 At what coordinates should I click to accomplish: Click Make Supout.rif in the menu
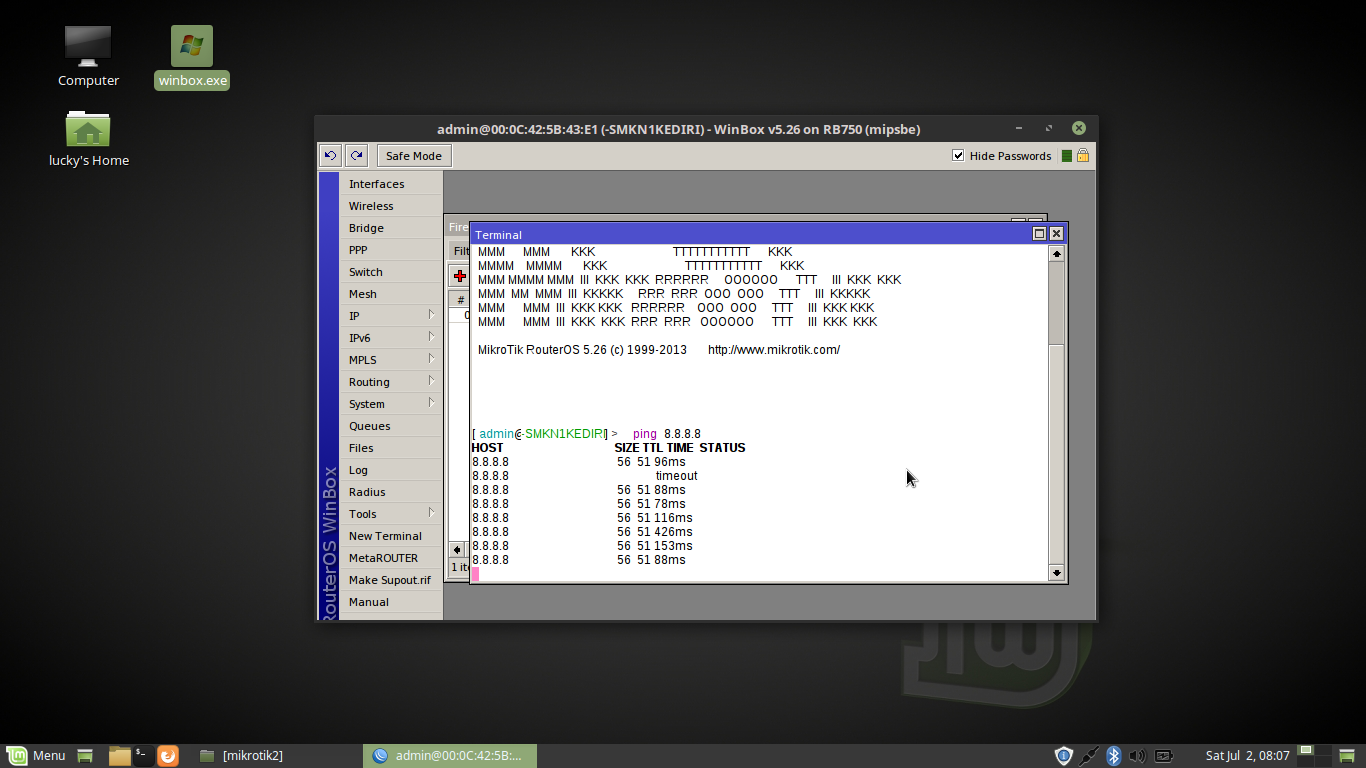[x=391, y=580]
